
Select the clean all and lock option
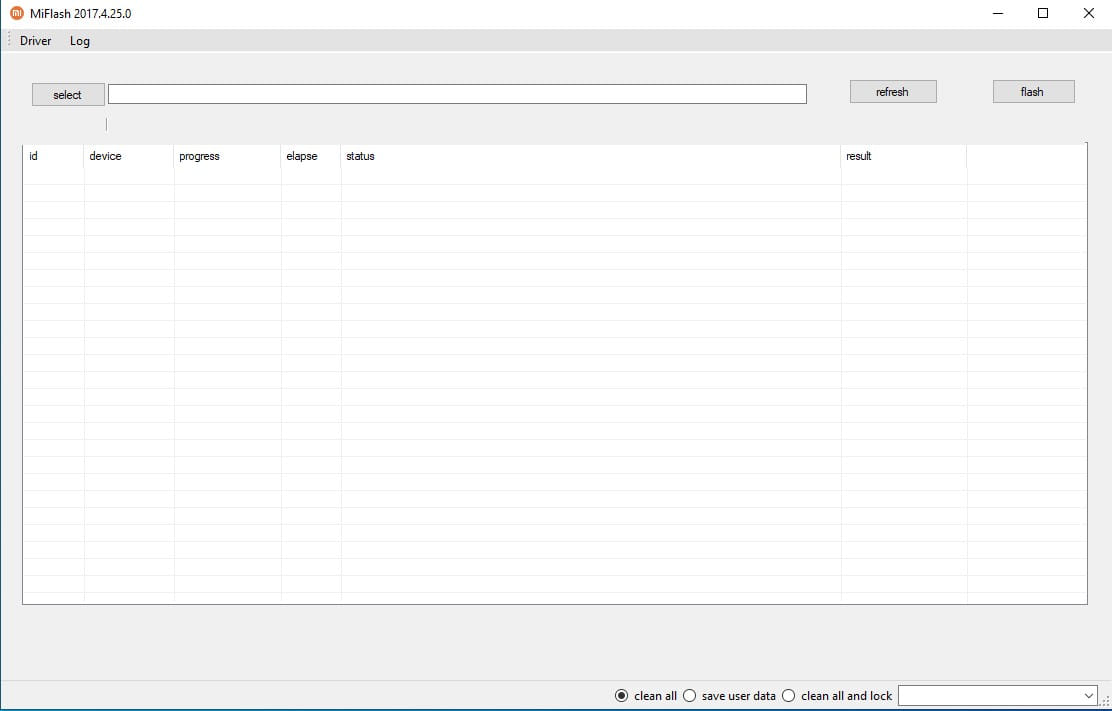click(x=788, y=696)
